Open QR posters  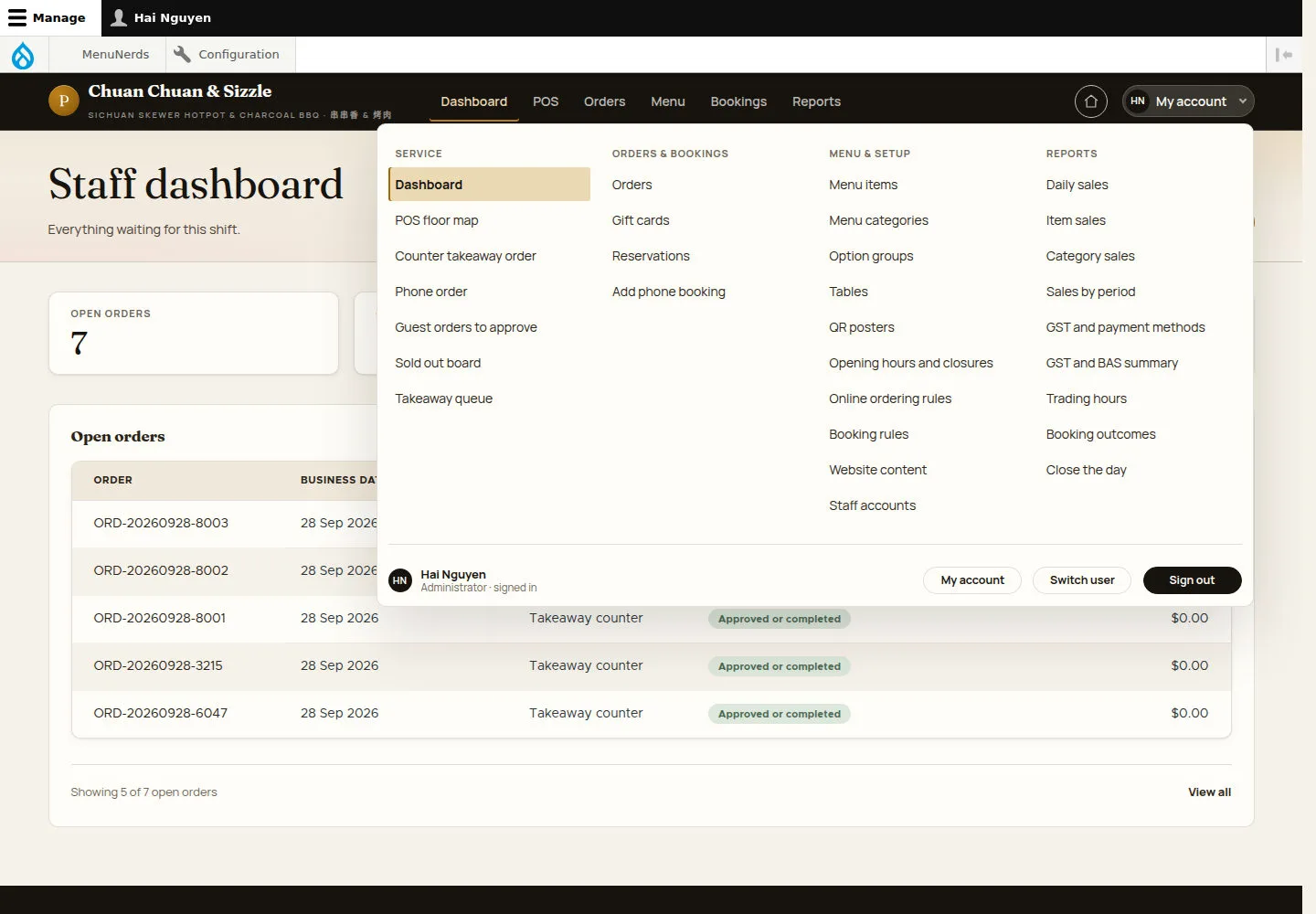point(862,327)
